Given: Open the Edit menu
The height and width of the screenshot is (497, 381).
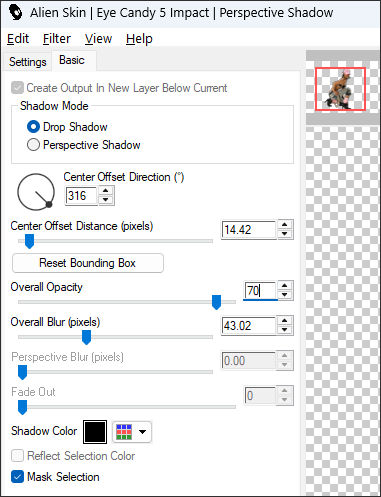Looking at the screenshot, I should click(18, 39).
